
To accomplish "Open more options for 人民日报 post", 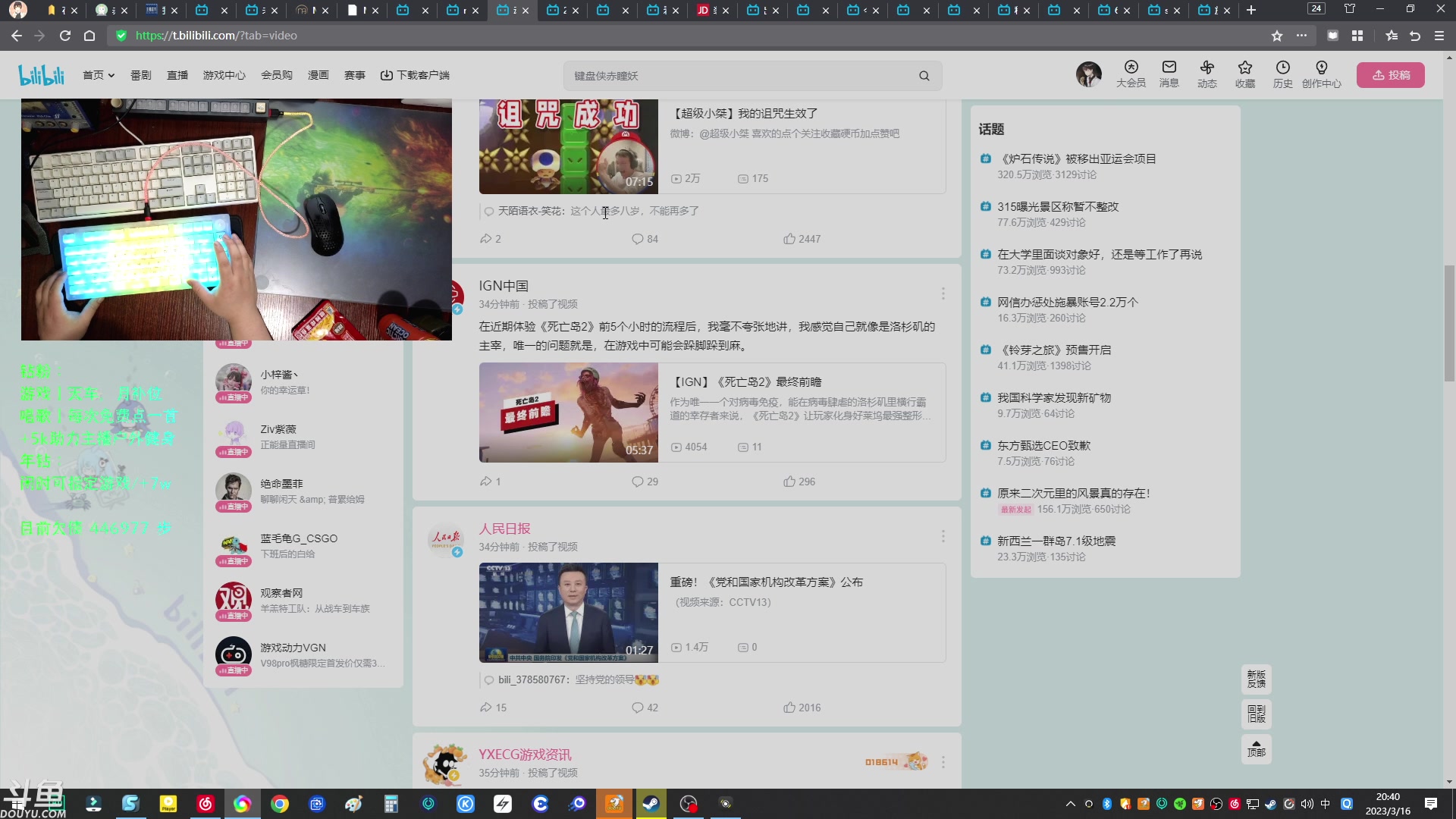I will (943, 536).
